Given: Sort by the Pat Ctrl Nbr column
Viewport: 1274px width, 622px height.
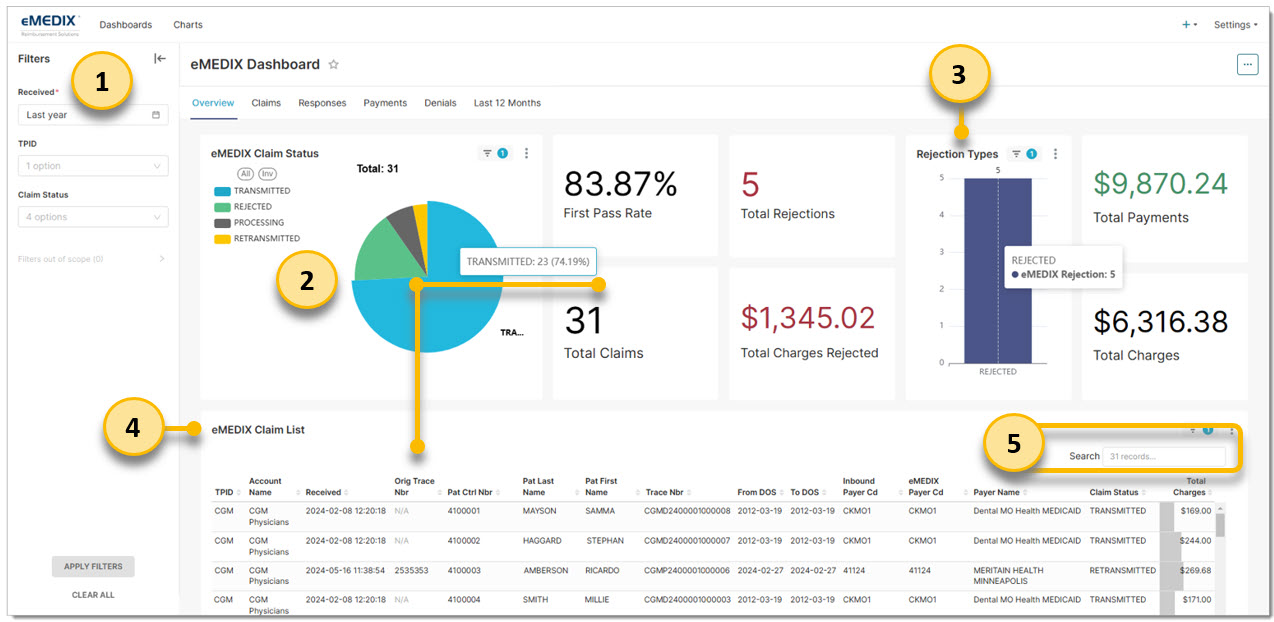Looking at the screenshot, I should tap(473, 492).
